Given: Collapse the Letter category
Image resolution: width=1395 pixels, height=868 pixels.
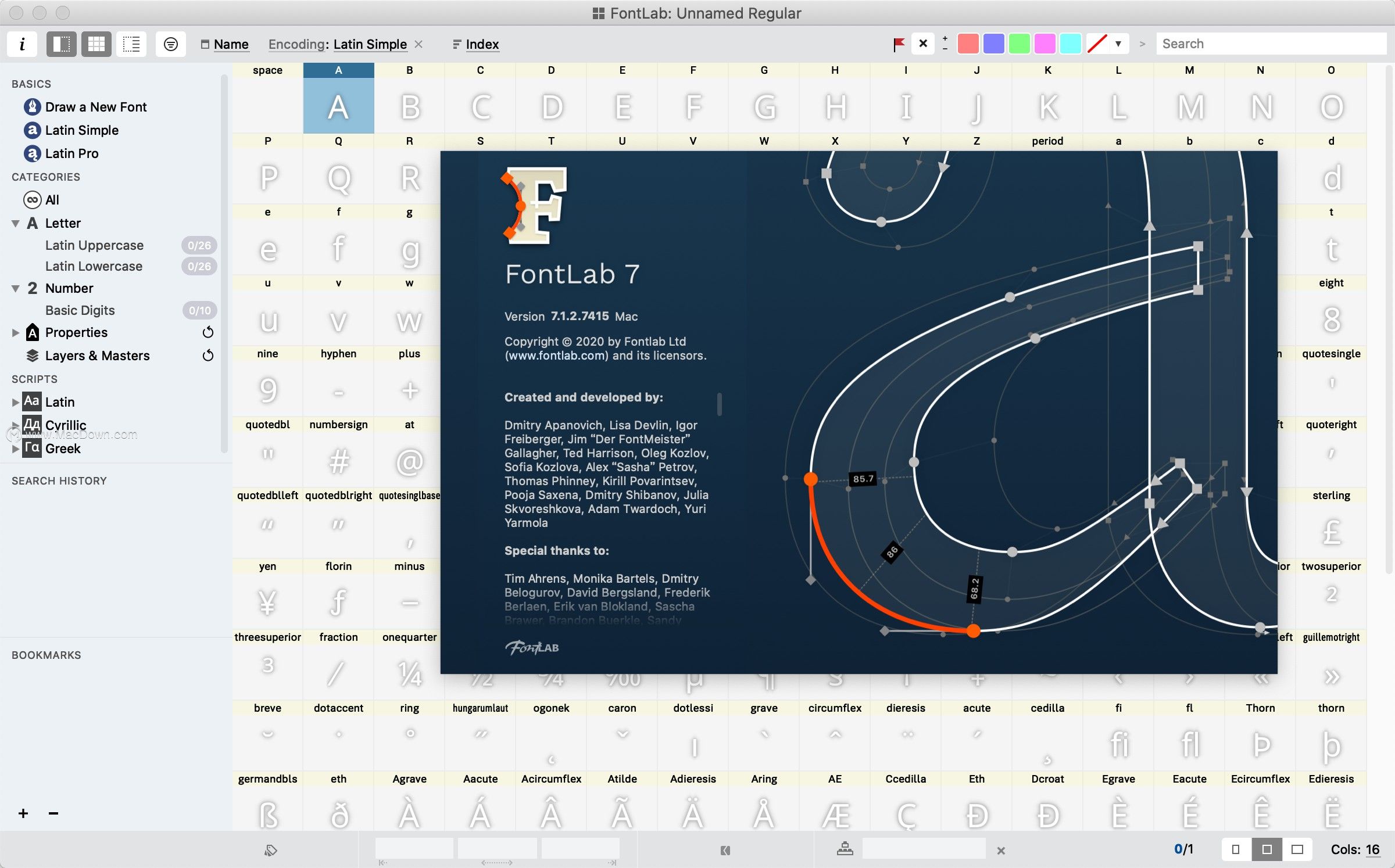Looking at the screenshot, I should point(16,223).
